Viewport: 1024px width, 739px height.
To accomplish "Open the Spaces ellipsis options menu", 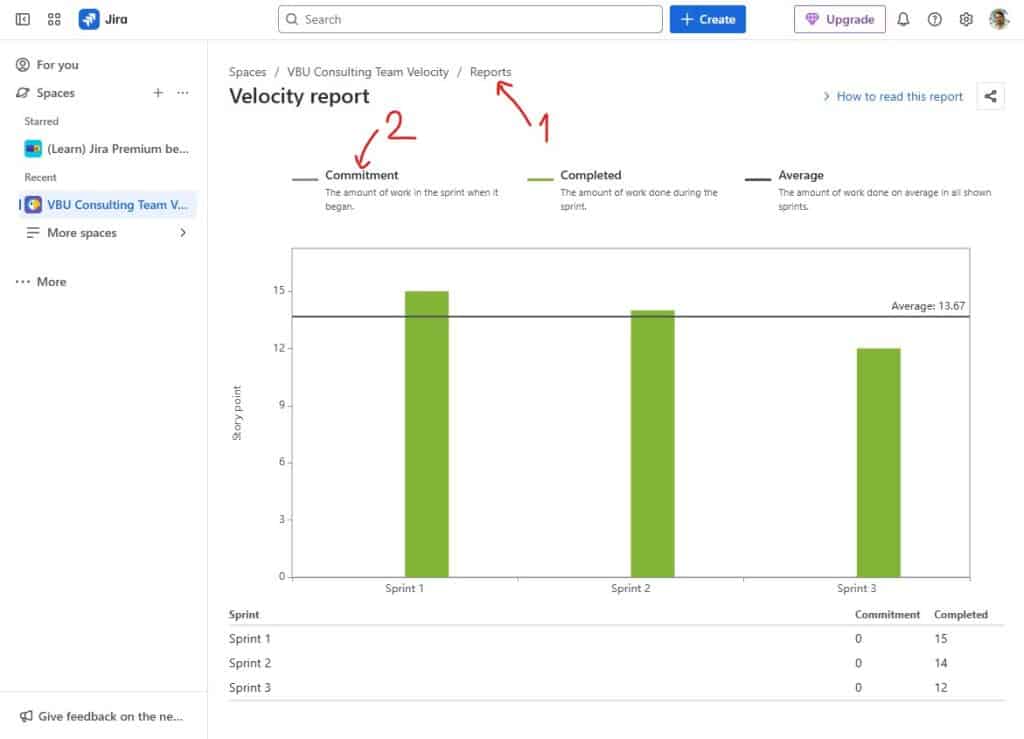I will (182, 93).
